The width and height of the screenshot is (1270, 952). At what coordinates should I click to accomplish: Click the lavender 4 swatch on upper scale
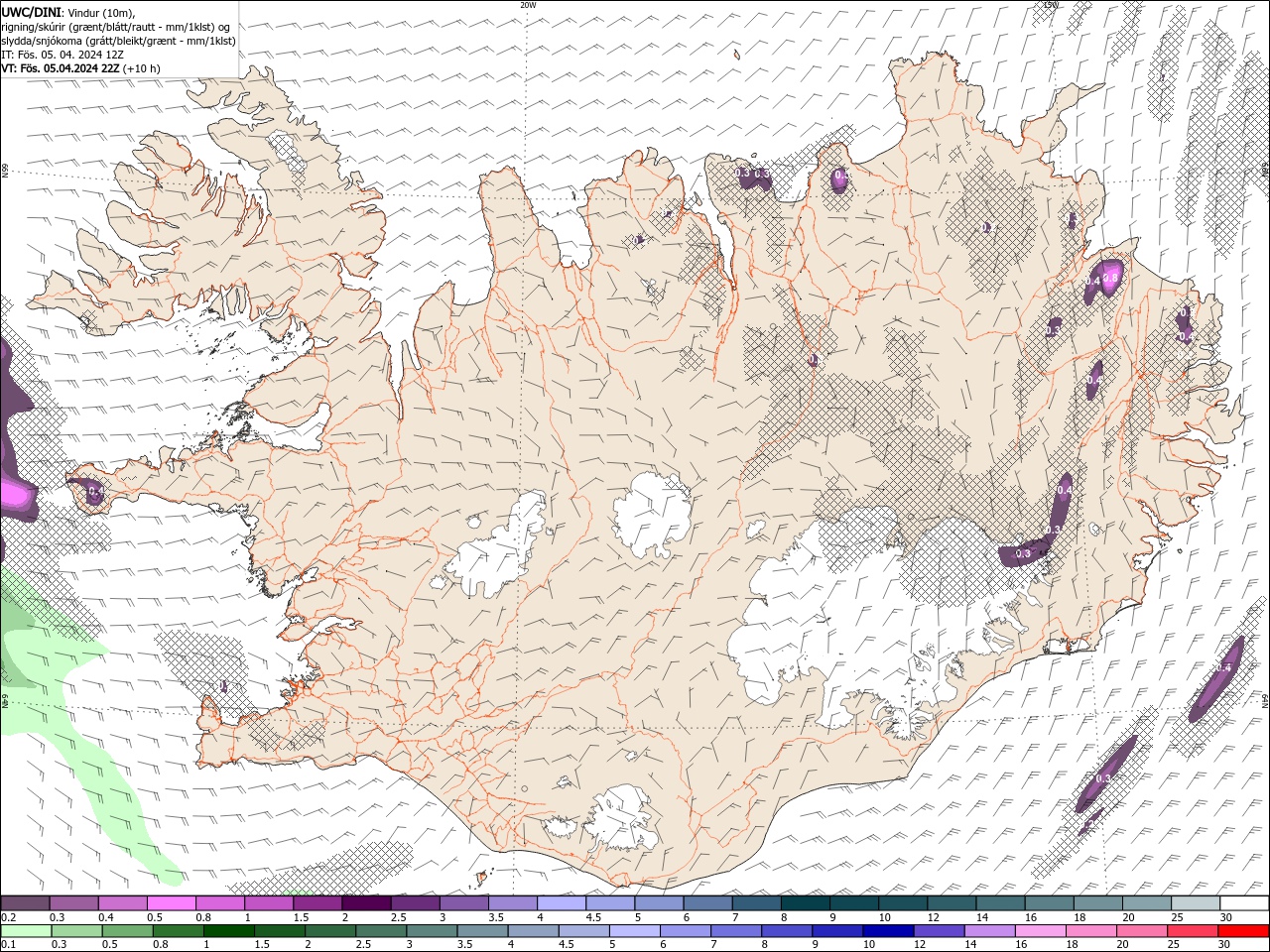tap(561, 903)
